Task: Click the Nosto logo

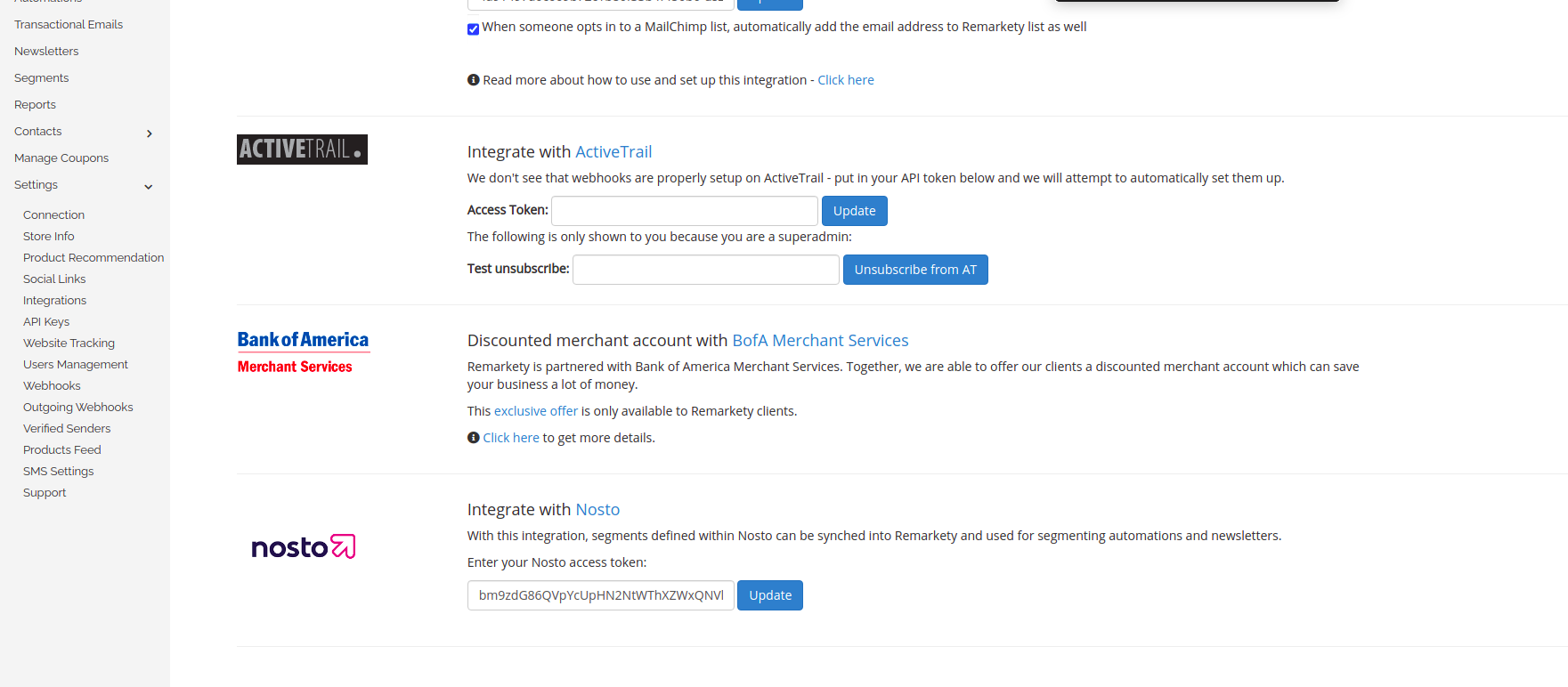Action: (304, 546)
